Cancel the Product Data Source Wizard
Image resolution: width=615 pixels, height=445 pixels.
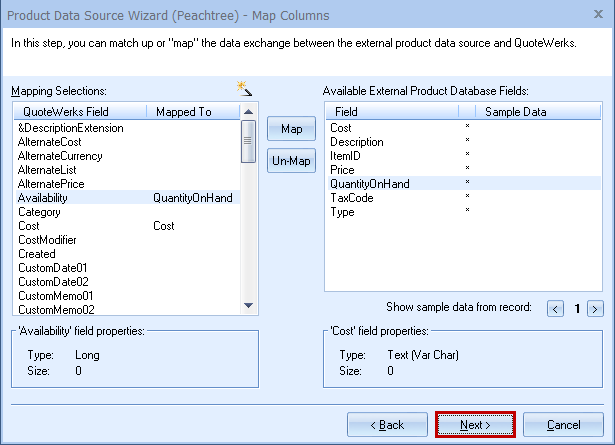pyautogui.click(x=563, y=425)
